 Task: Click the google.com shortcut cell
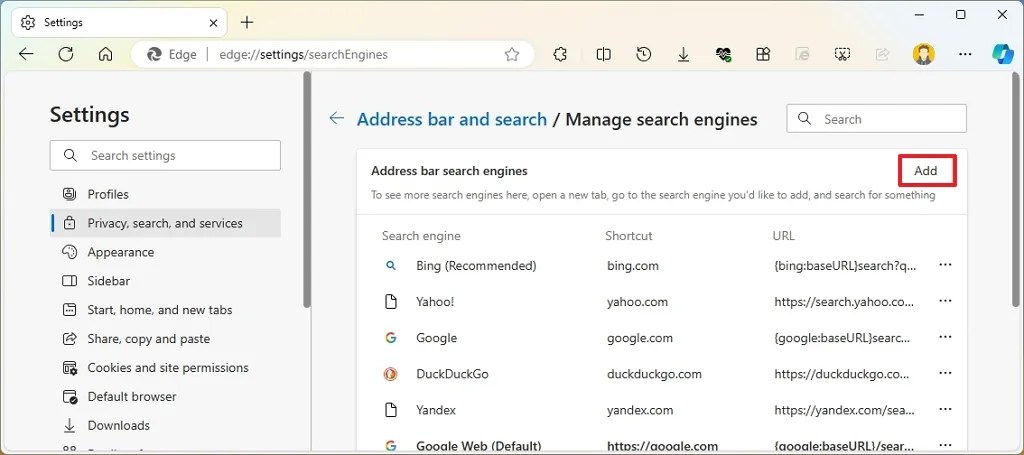639,338
